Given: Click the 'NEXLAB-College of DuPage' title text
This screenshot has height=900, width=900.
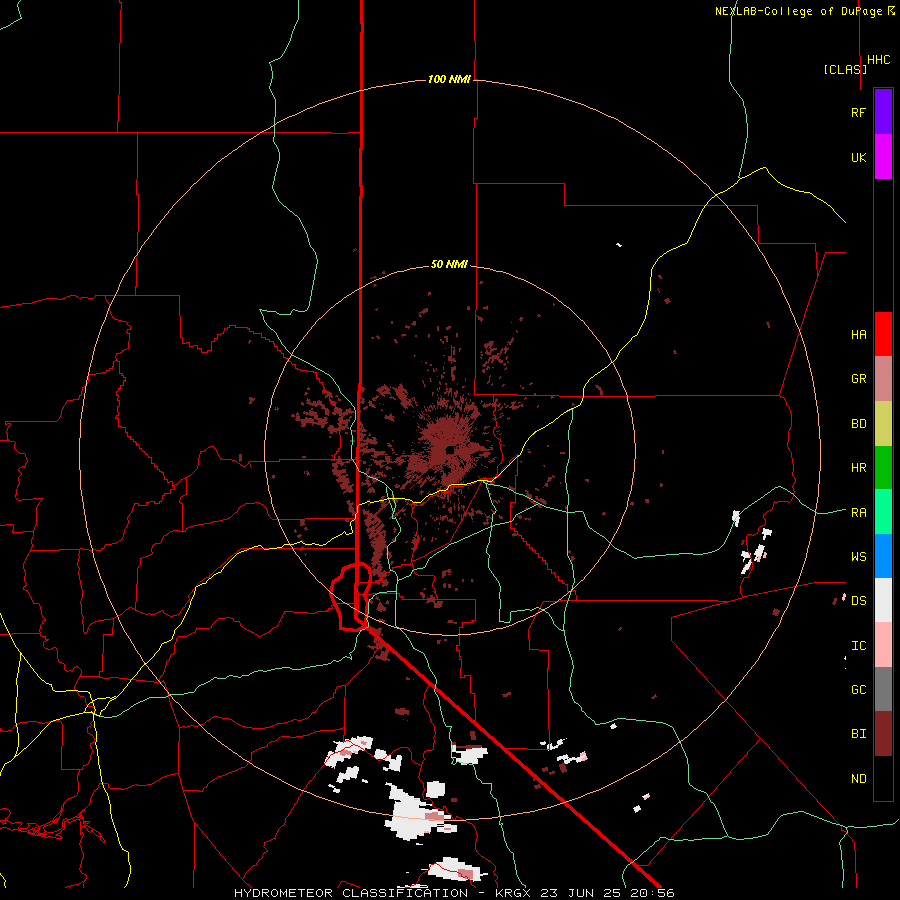Looking at the screenshot, I should pyautogui.click(x=800, y=11).
